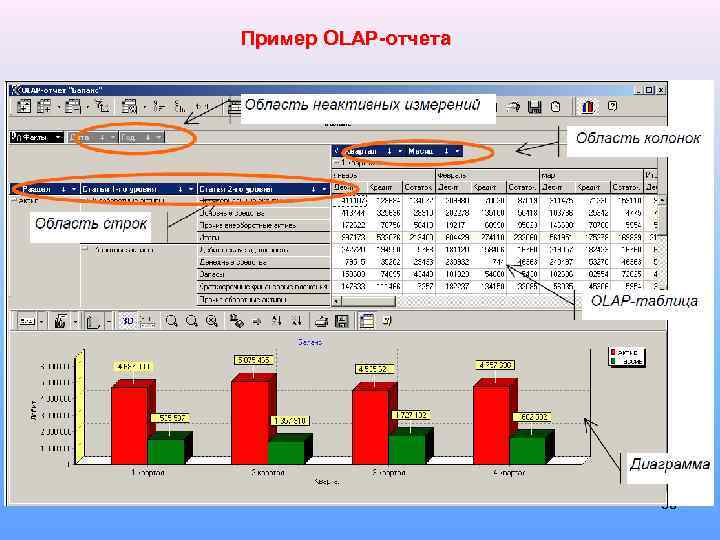Toggle sort arrow on Статья 2-го уровня
This screenshot has width=720, height=540.
314,189
